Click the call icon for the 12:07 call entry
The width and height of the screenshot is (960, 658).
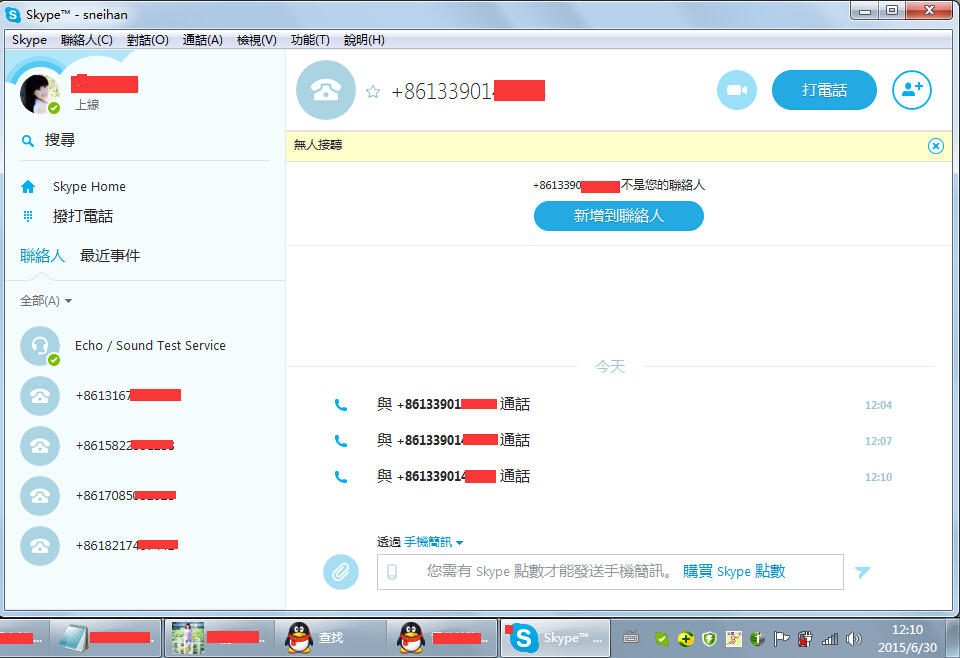point(341,441)
